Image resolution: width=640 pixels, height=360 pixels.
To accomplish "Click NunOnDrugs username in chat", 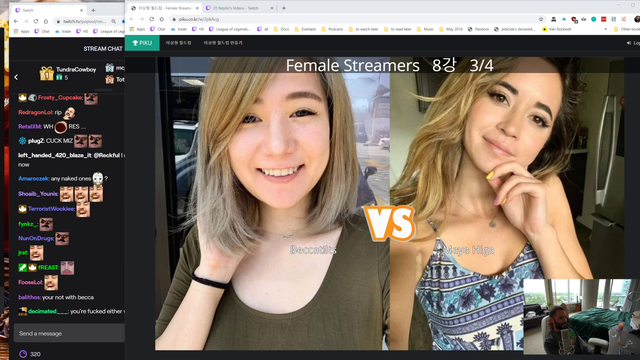I will tap(36, 238).
